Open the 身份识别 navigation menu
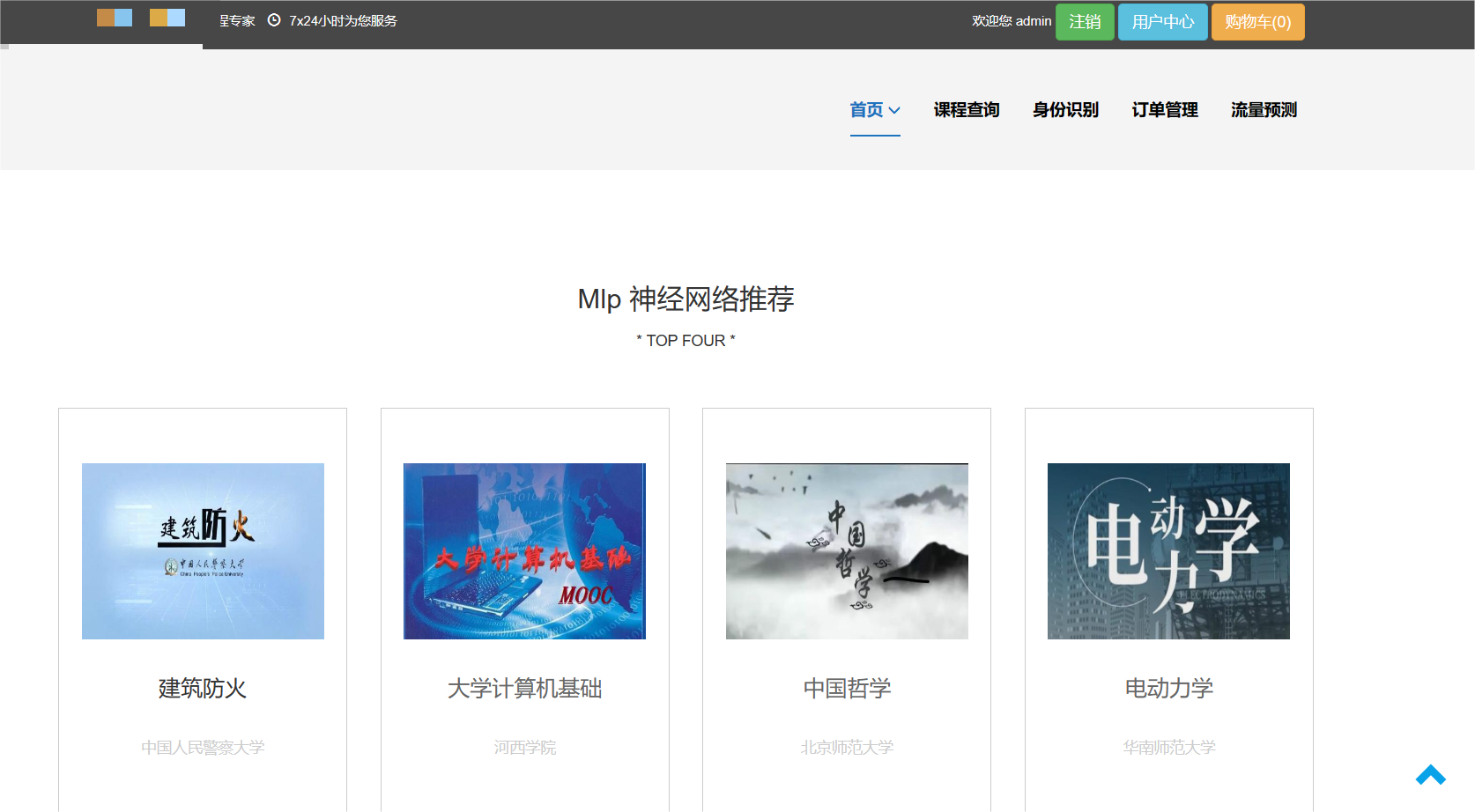This screenshot has height=812, width=1475. 1064,109
